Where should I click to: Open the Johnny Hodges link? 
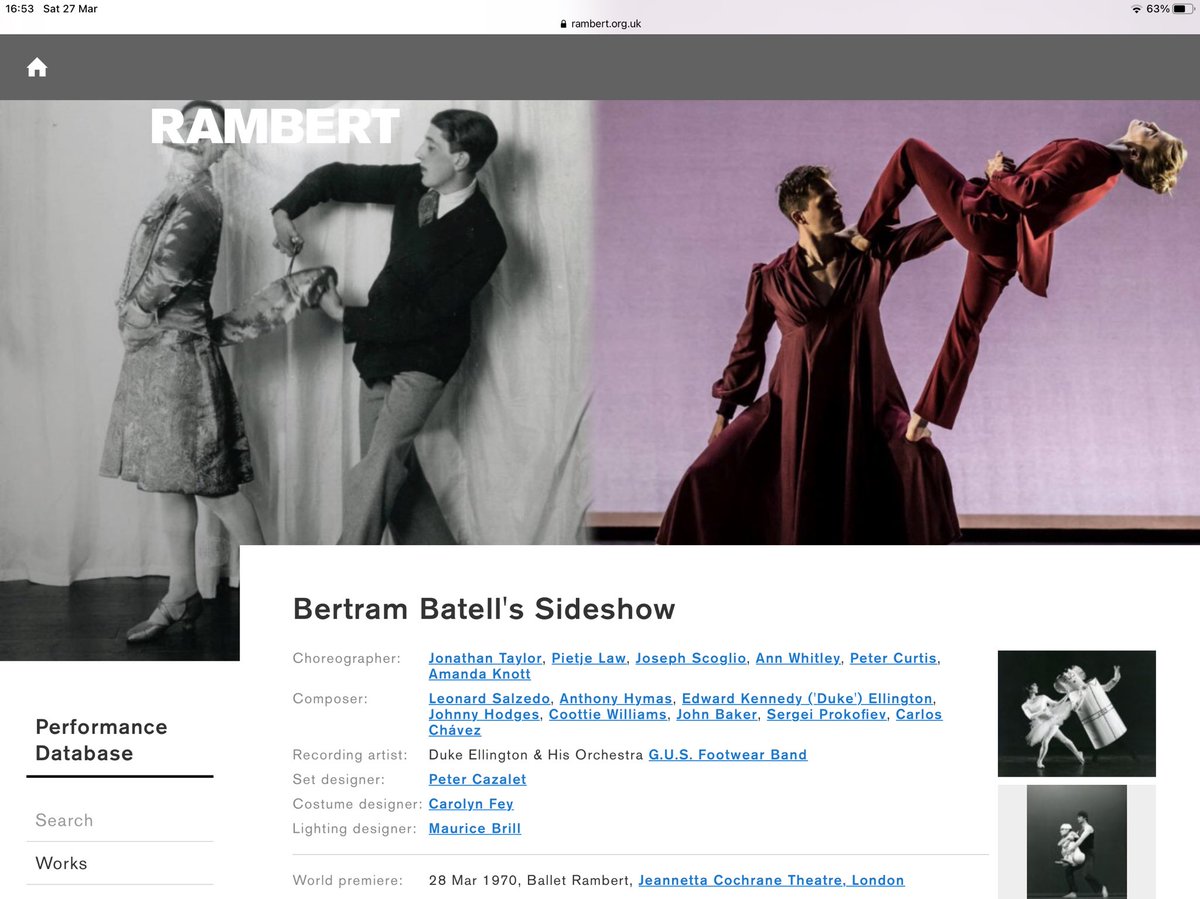click(484, 715)
